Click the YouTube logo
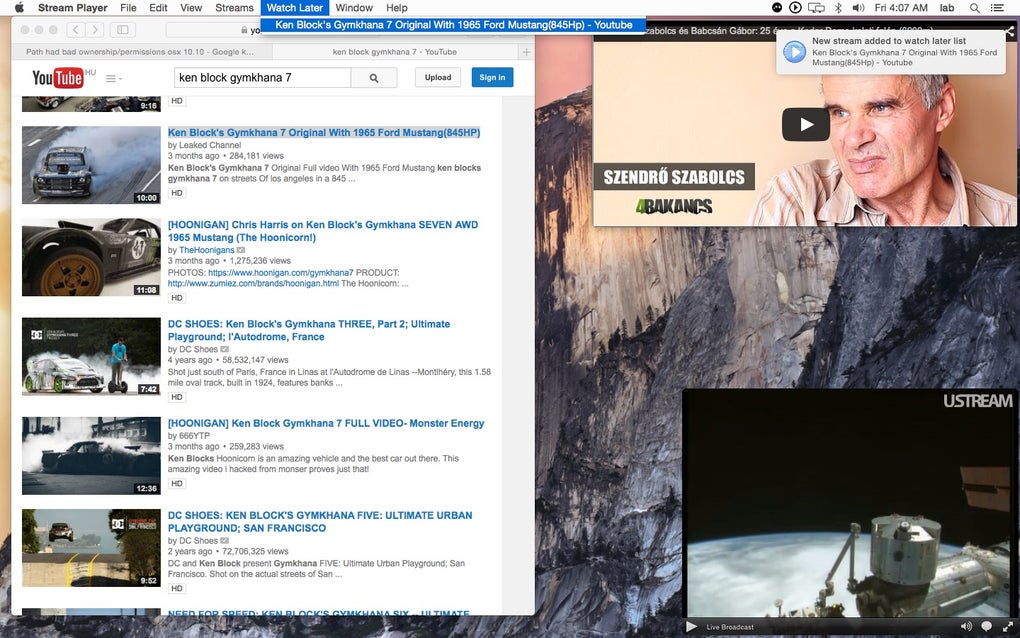 [x=57, y=78]
